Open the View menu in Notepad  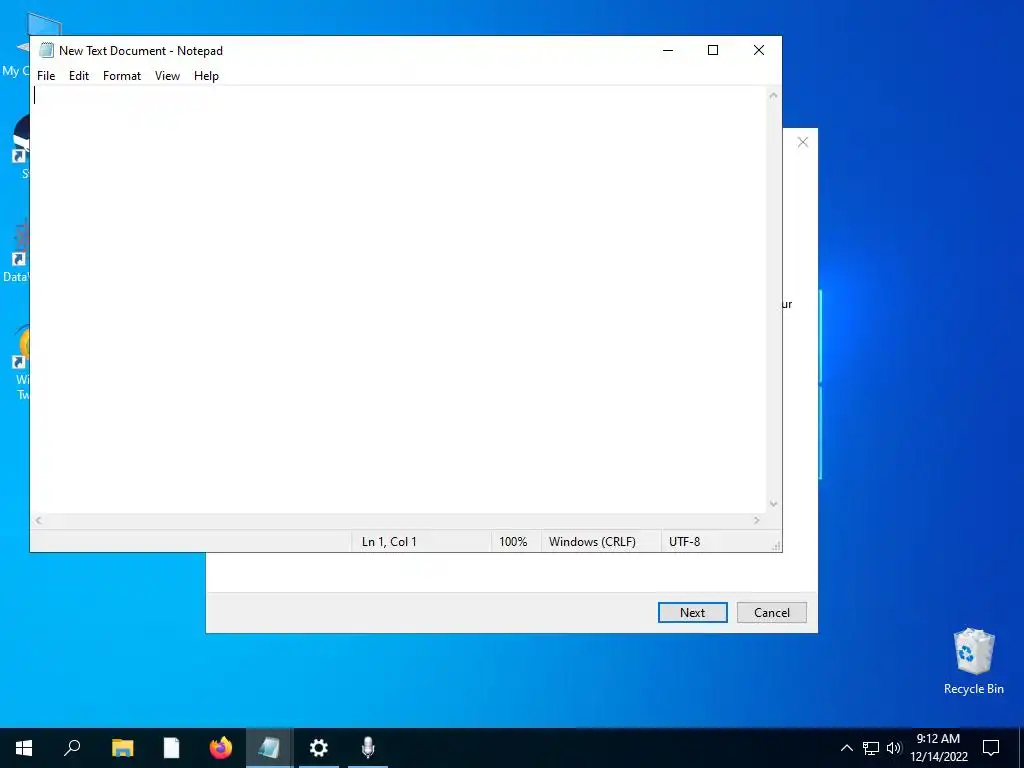coord(167,76)
